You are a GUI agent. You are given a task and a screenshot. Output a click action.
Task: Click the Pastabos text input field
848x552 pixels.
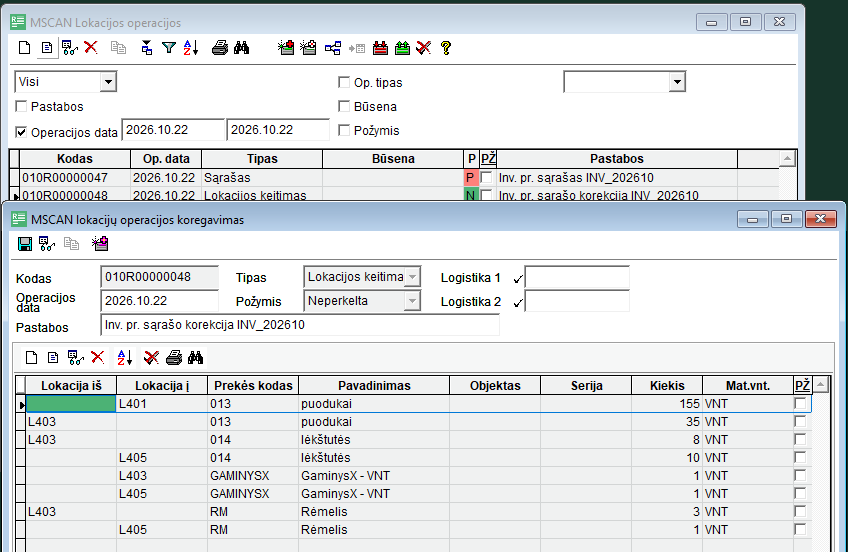[300, 325]
